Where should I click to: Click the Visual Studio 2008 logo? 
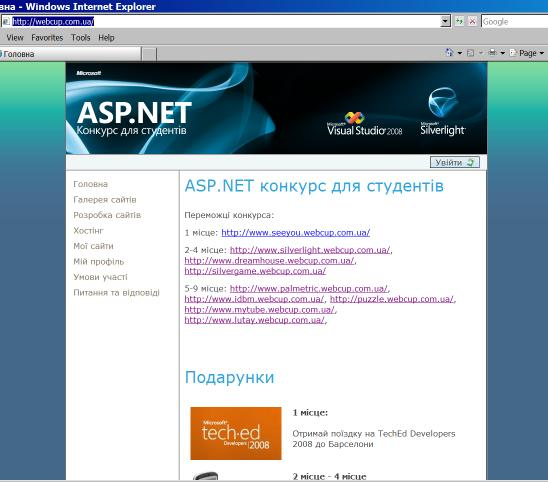click(x=364, y=124)
